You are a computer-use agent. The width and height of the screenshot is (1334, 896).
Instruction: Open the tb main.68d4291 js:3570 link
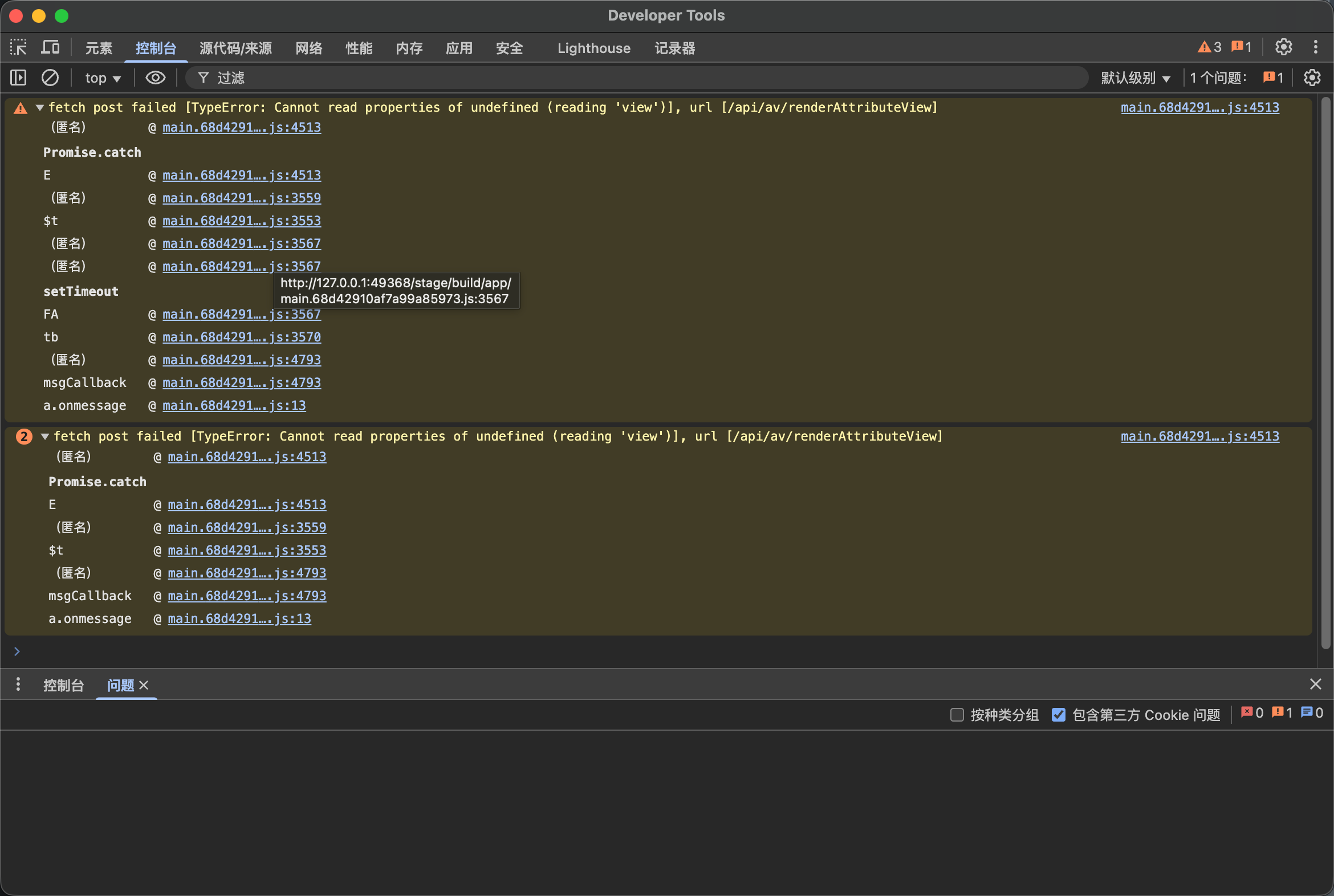click(241, 337)
